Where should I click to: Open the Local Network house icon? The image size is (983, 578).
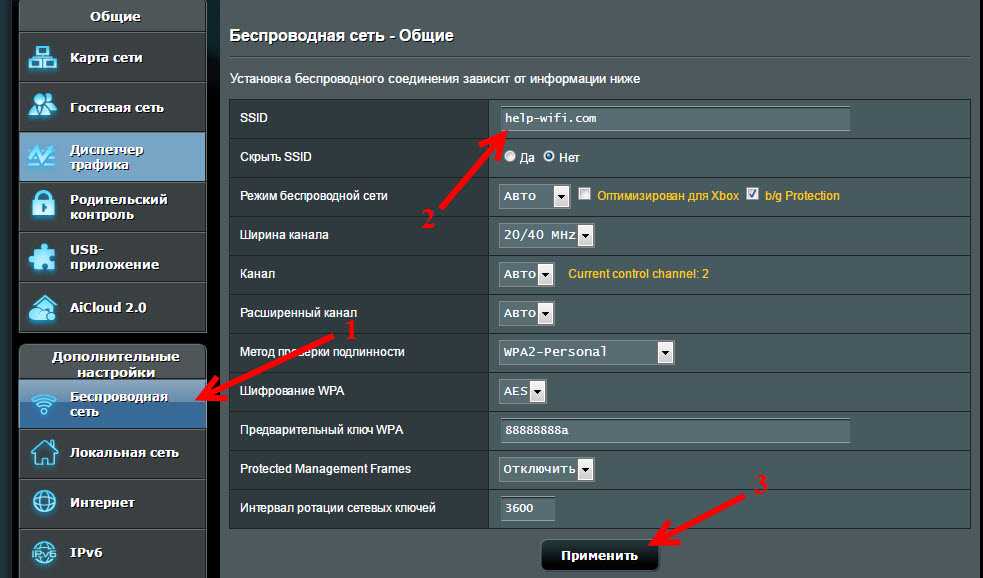44,452
